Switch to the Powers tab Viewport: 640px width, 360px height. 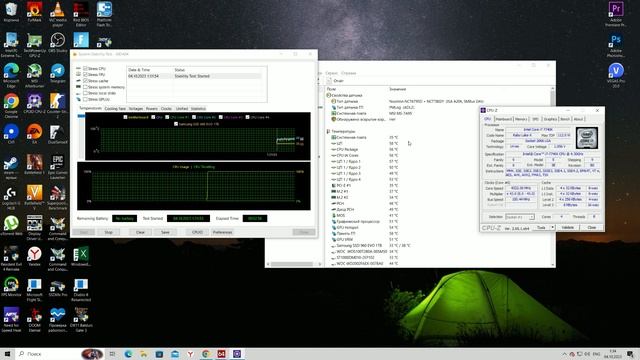click(151, 109)
